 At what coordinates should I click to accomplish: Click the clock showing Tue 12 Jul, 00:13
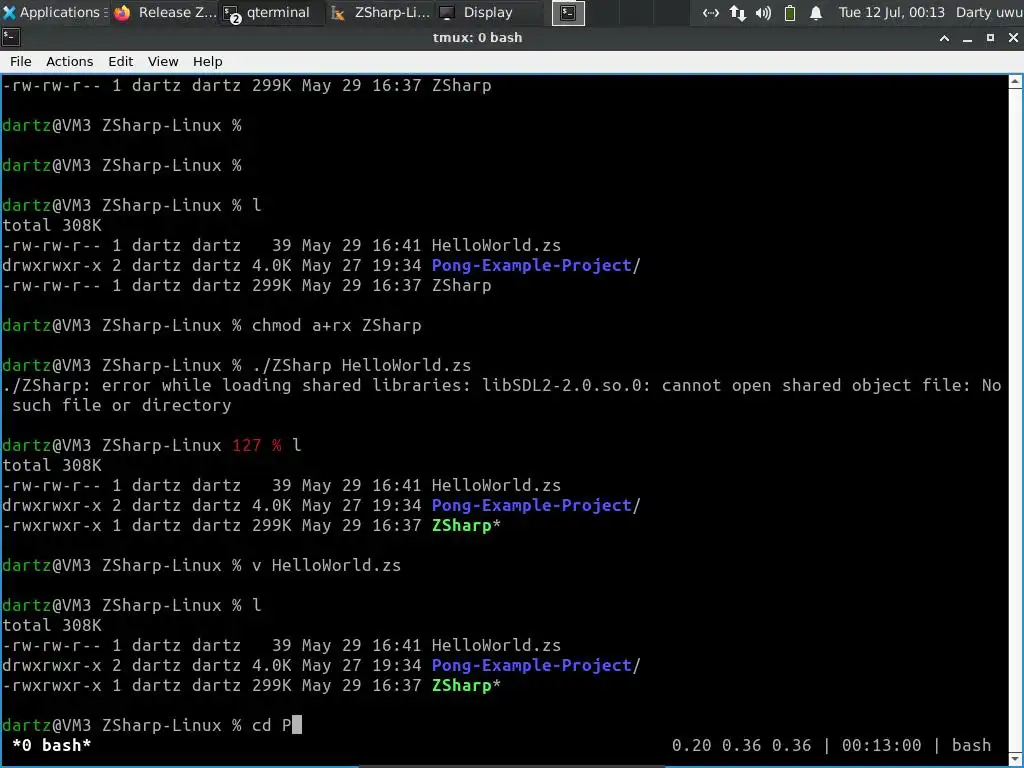tap(891, 12)
